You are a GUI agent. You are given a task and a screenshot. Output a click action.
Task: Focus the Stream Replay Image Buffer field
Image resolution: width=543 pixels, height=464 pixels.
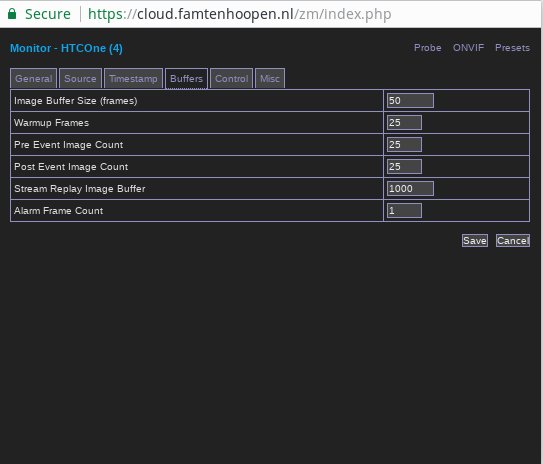[410, 188]
